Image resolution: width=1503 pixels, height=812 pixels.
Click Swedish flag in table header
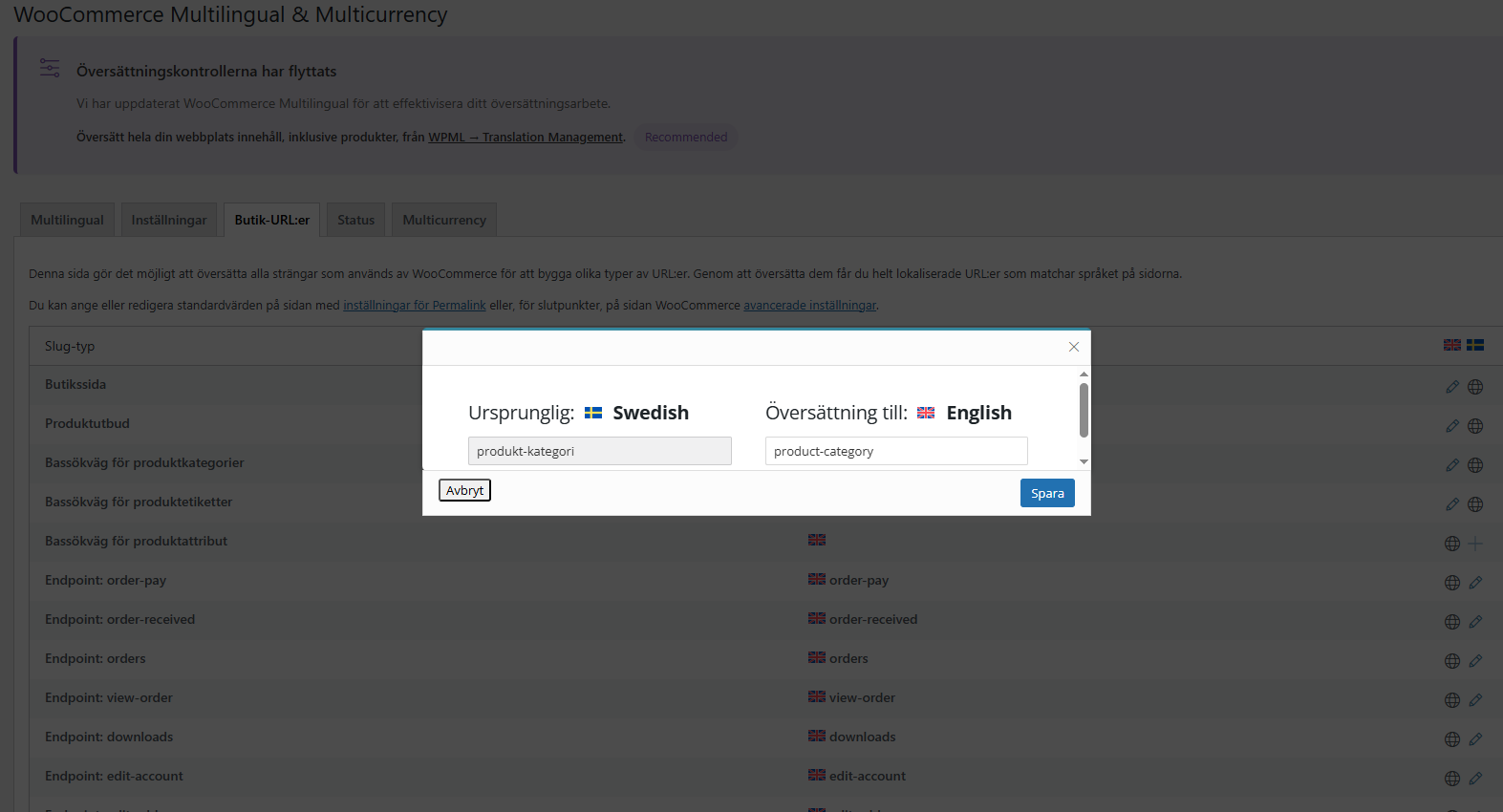click(x=1475, y=345)
